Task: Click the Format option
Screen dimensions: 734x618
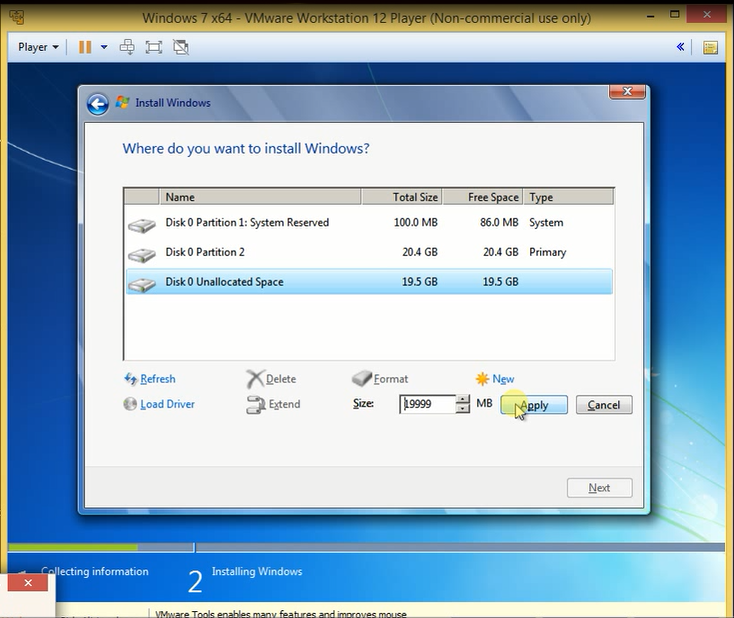Action: pyautogui.click(x=380, y=379)
